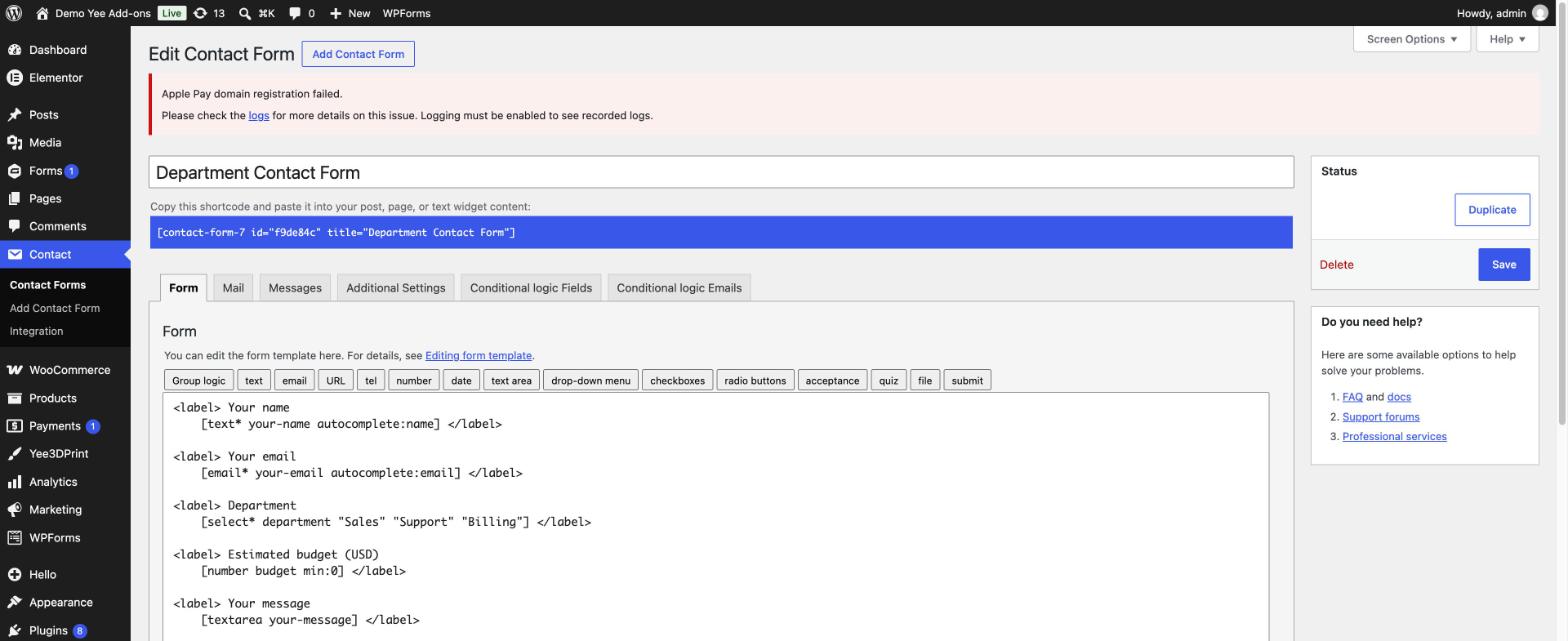The height and width of the screenshot is (641, 1568).
Task: Select the Form tab
Action: tap(183, 288)
